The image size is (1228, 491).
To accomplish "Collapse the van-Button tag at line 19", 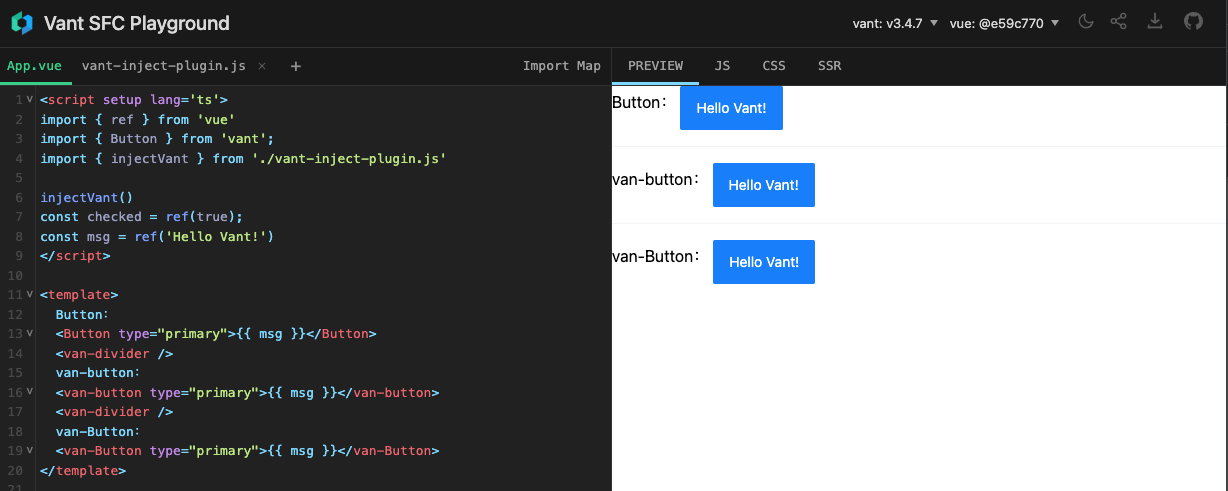I will [x=30, y=451].
